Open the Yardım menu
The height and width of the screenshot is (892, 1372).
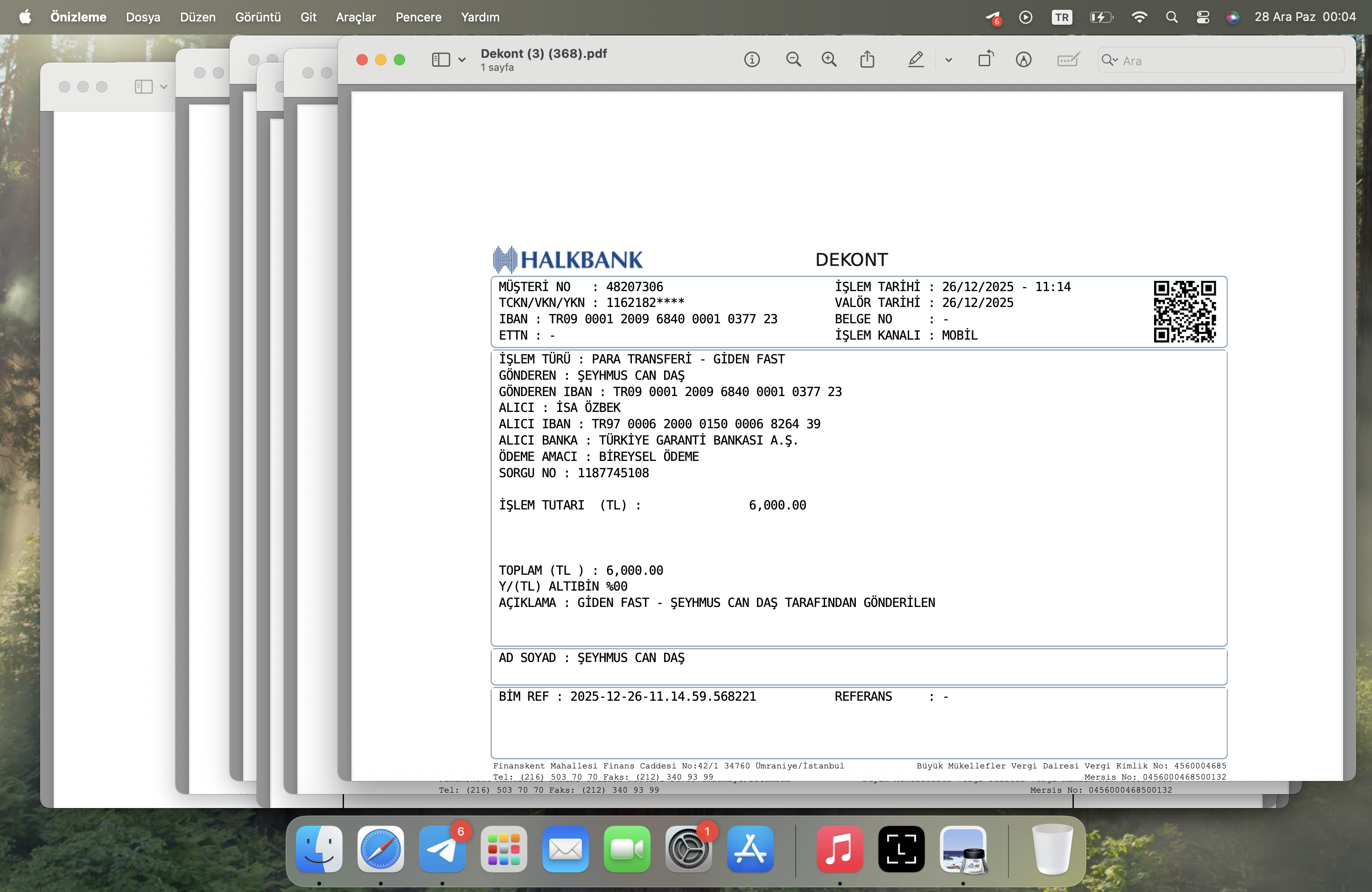pyautogui.click(x=480, y=17)
